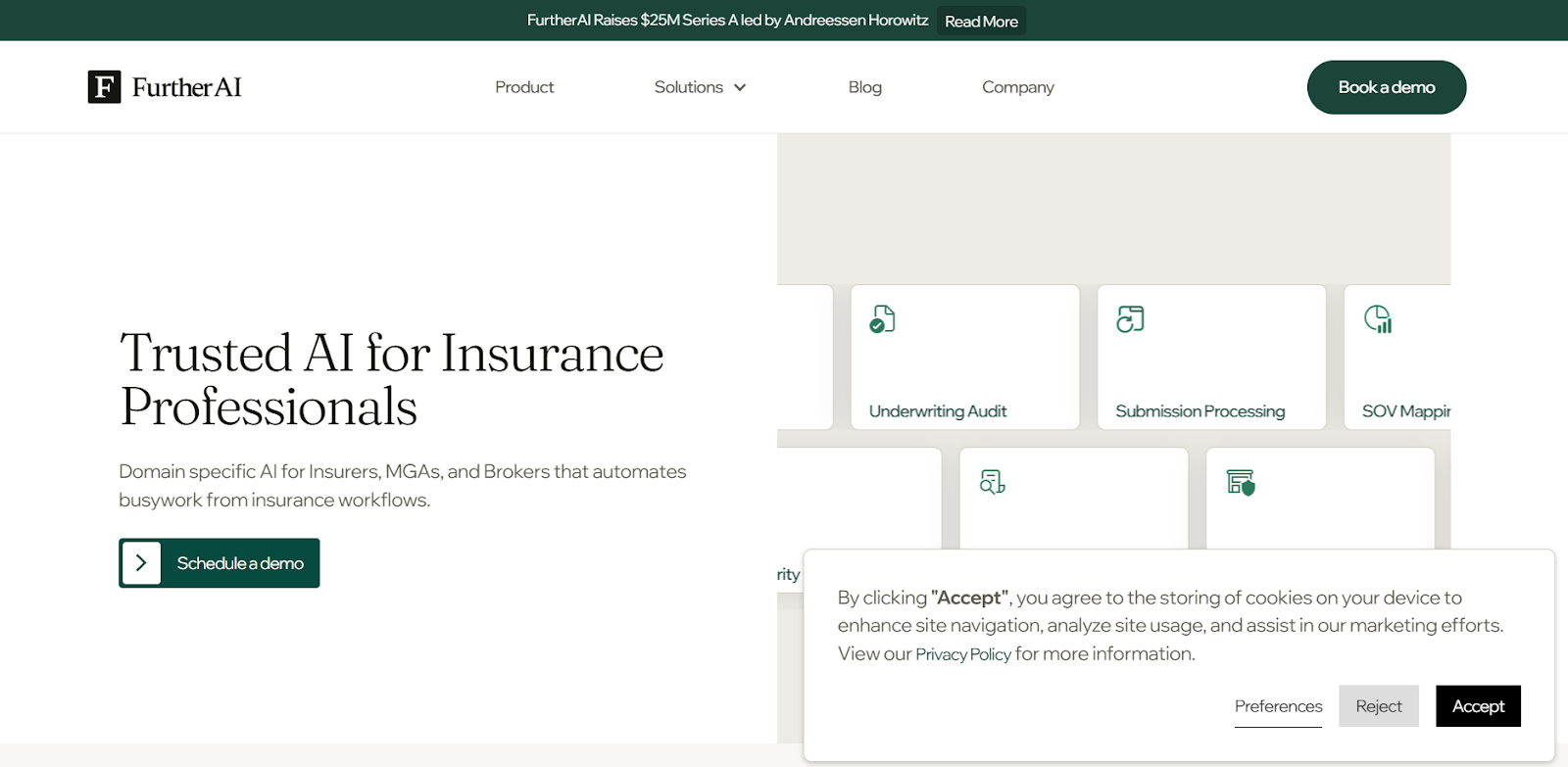Open the Product menu item
Viewport: 1568px width, 767px height.
pyautogui.click(x=524, y=87)
